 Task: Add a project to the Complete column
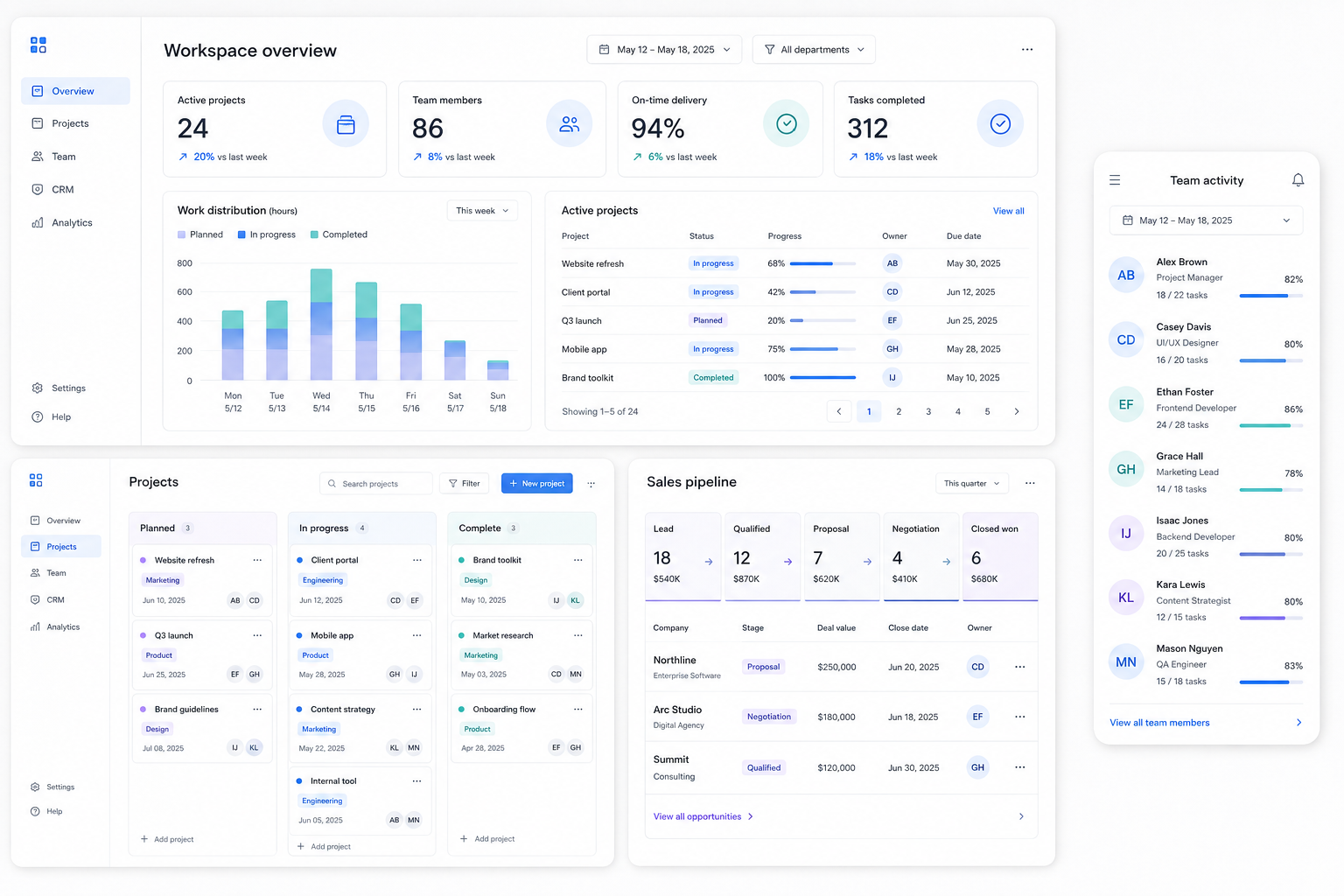coord(487,839)
